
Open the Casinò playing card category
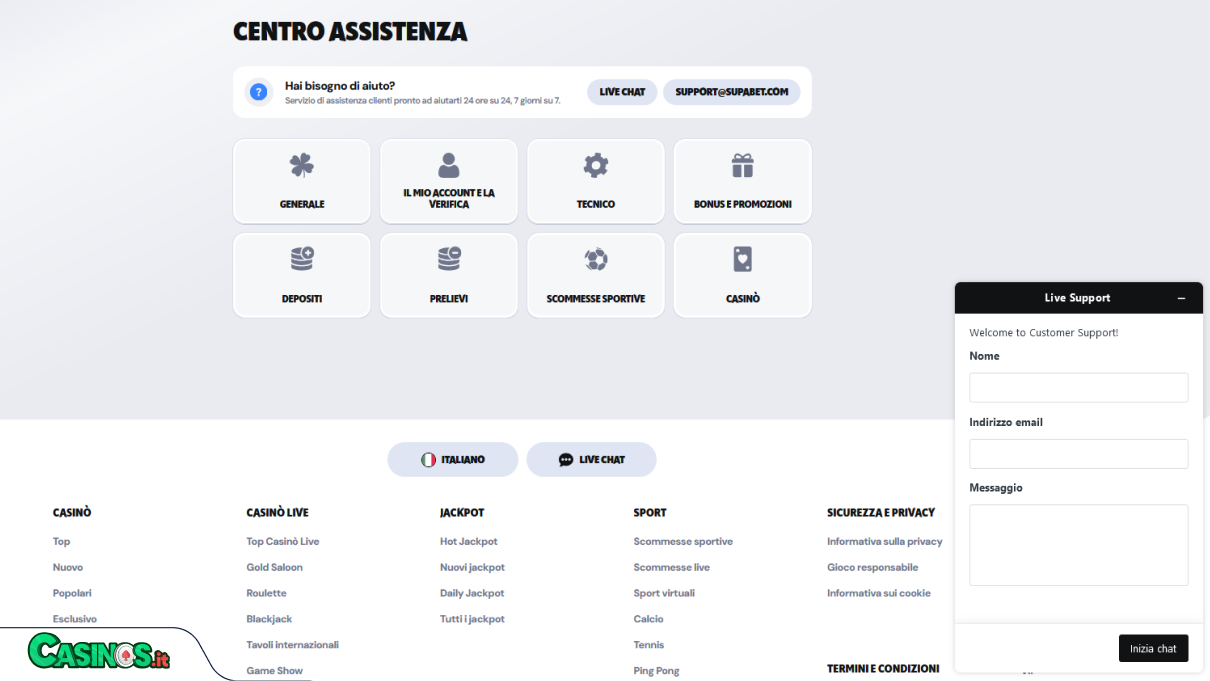742,275
